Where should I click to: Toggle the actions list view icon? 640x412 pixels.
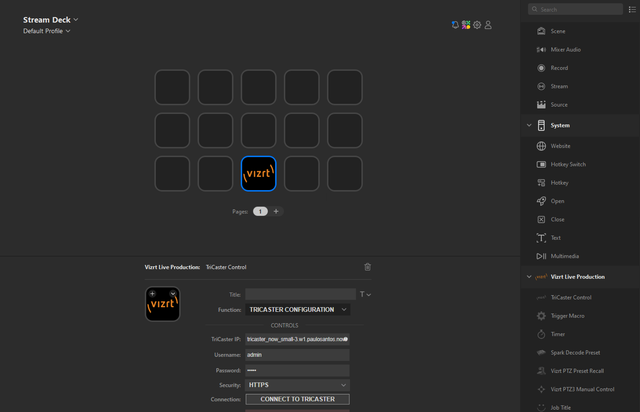click(632, 9)
